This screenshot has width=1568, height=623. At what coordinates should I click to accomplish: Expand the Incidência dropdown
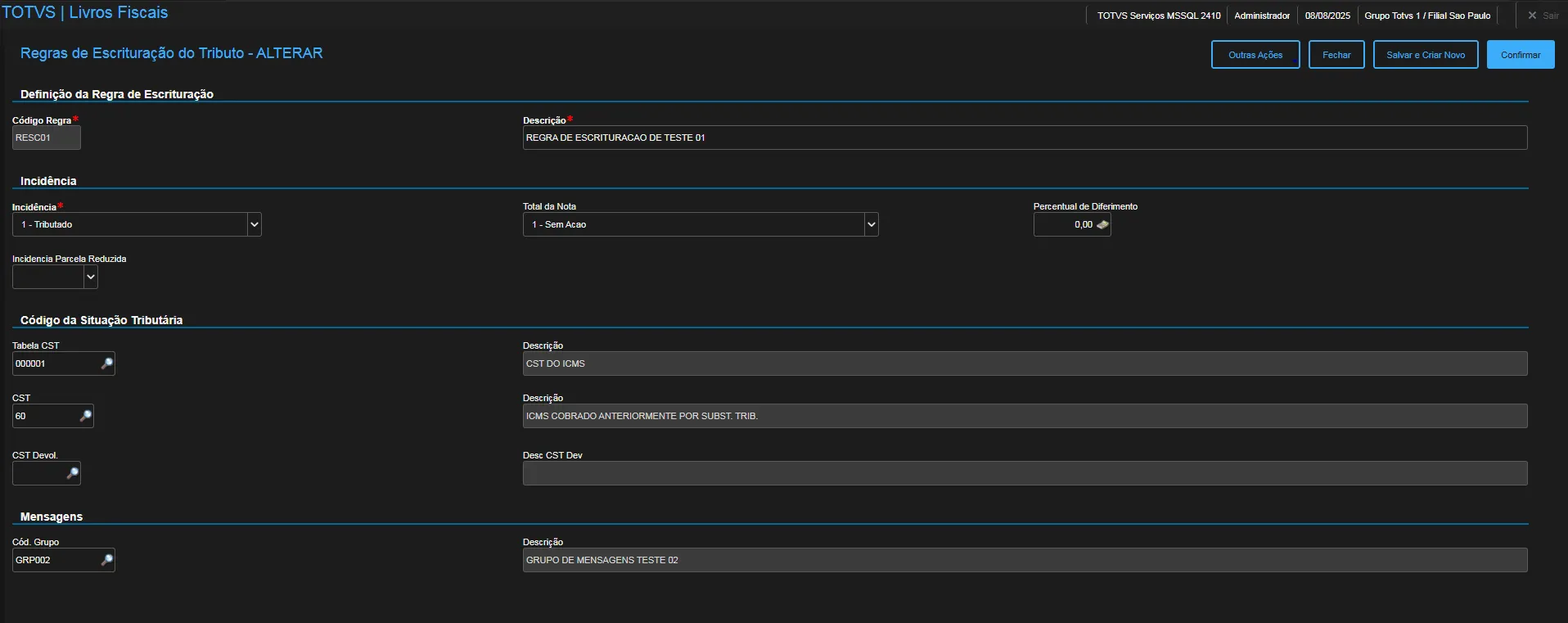pos(254,224)
